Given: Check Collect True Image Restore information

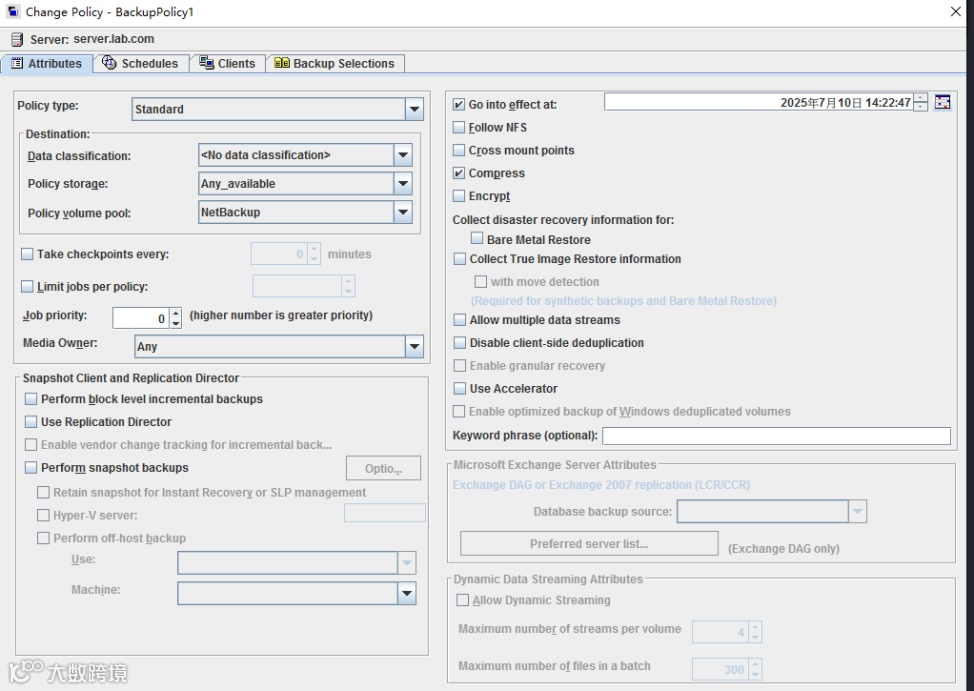Looking at the screenshot, I should (x=460, y=259).
